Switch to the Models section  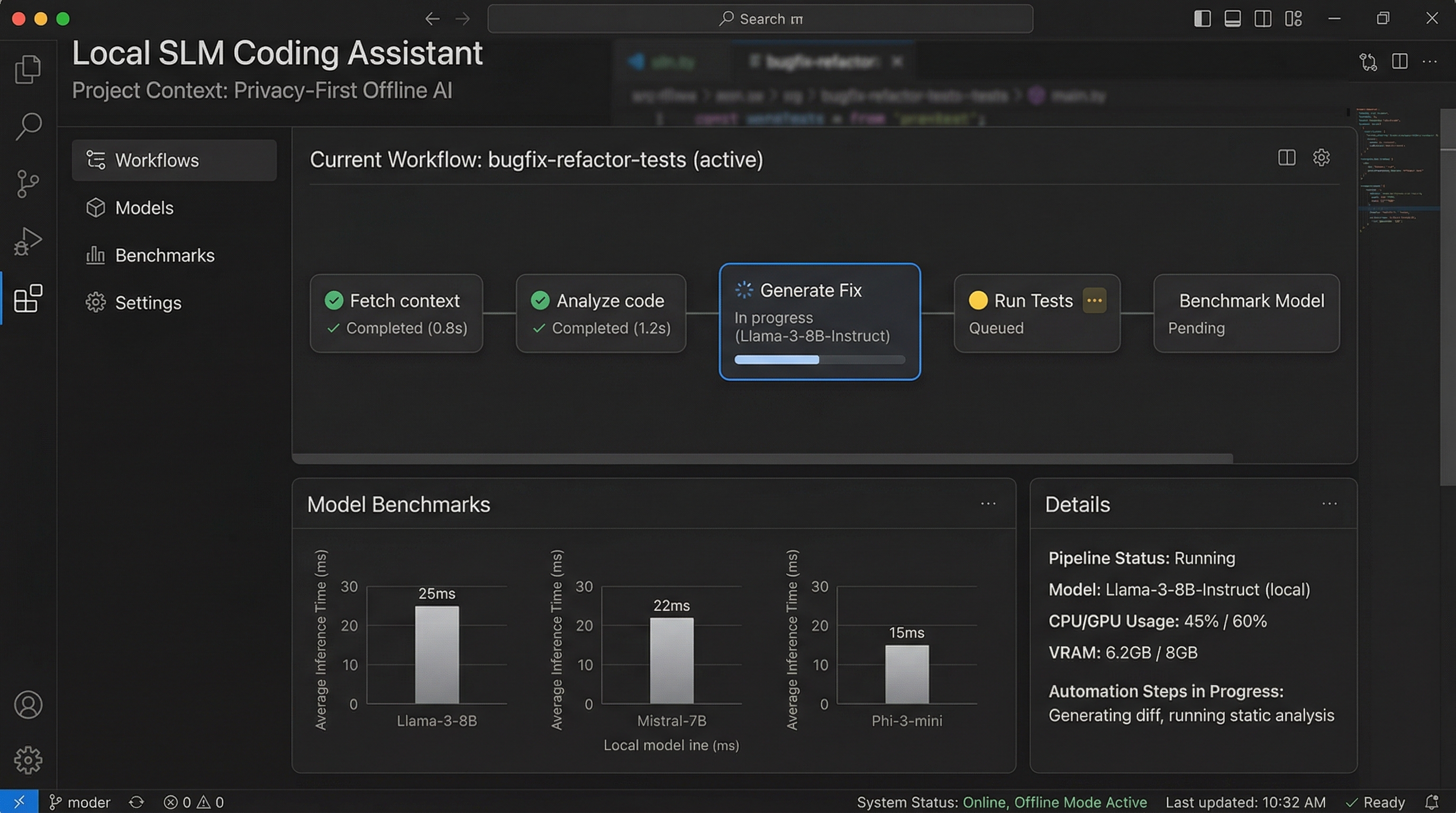point(143,207)
